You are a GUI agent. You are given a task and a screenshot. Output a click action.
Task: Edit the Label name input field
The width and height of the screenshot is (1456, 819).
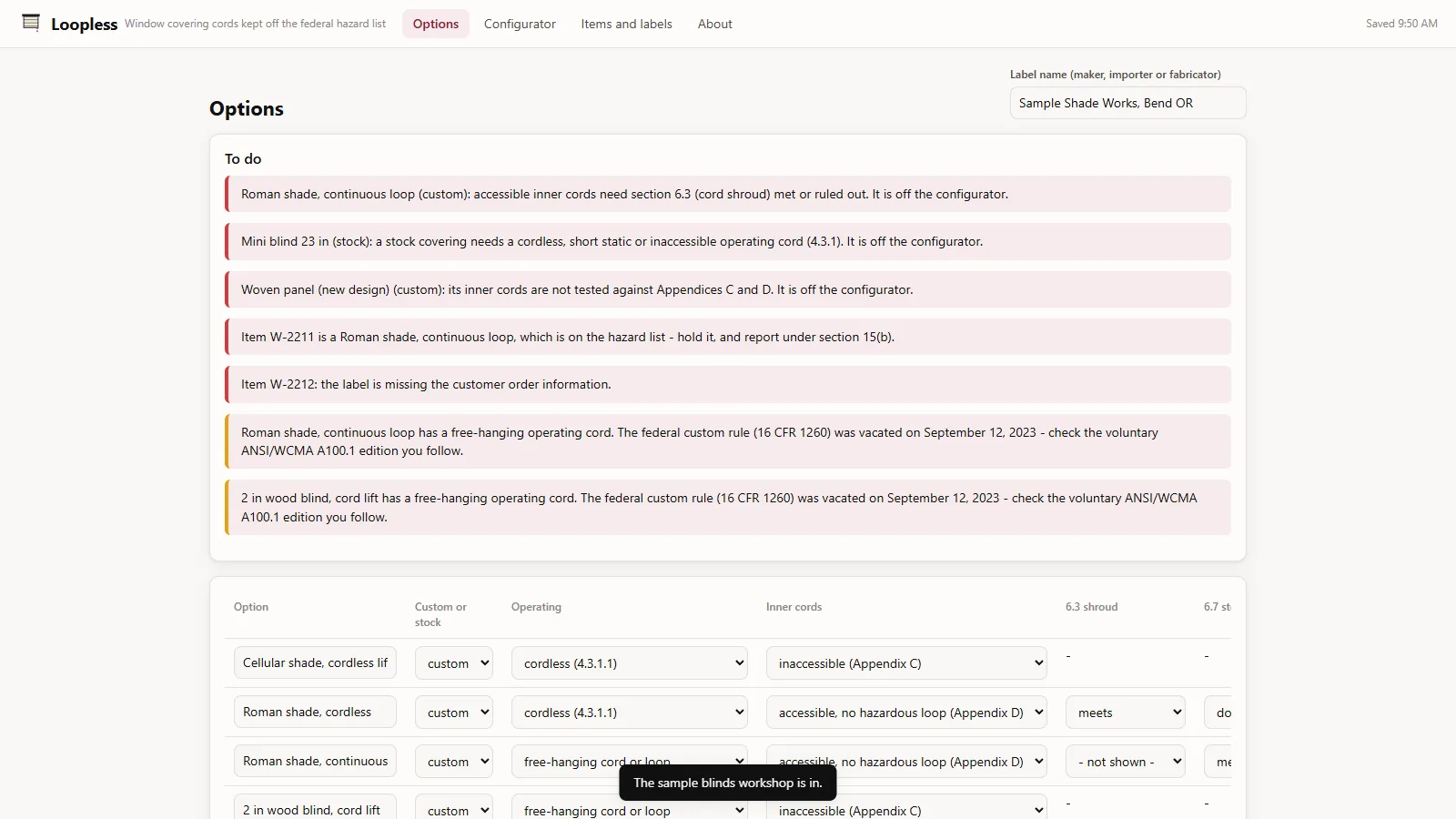[1127, 103]
